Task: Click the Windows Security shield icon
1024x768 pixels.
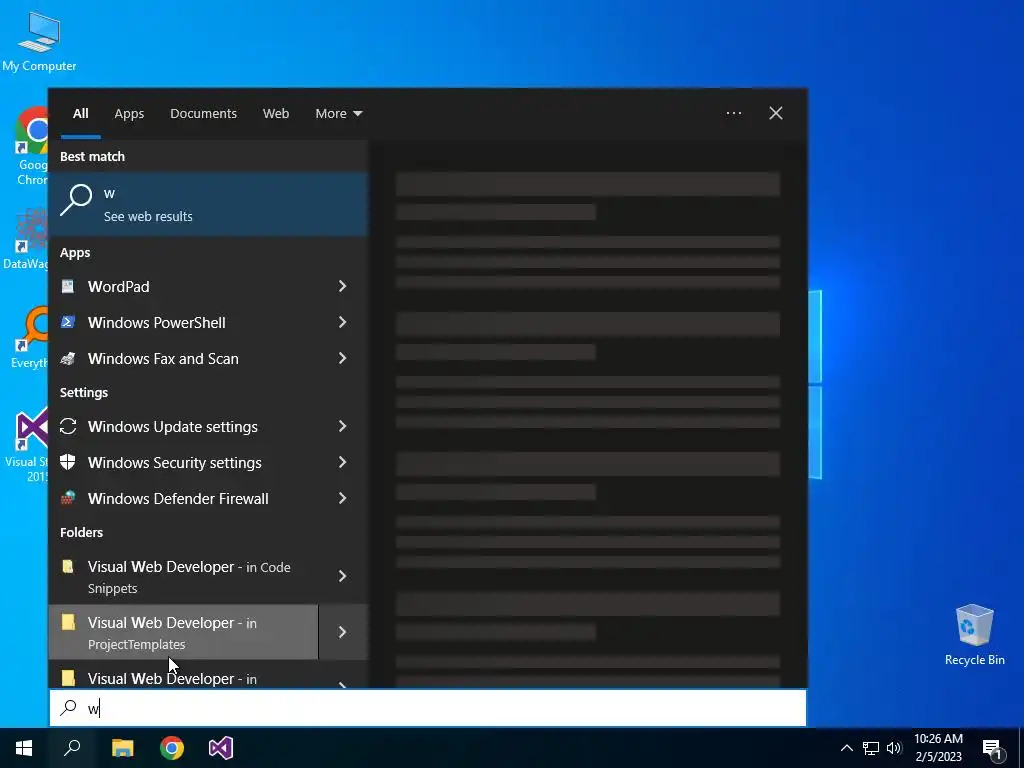Action: [x=68, y=462]
